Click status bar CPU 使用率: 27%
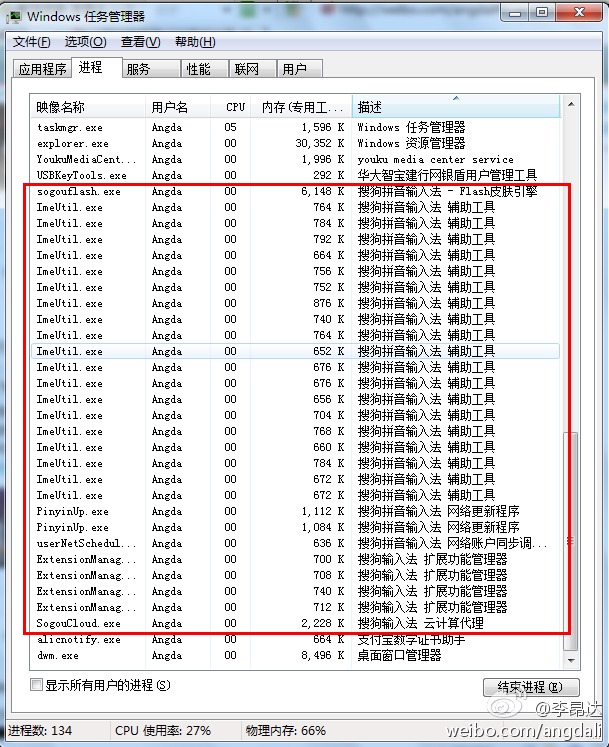609x747 pixels. click(x=163, y=730)
